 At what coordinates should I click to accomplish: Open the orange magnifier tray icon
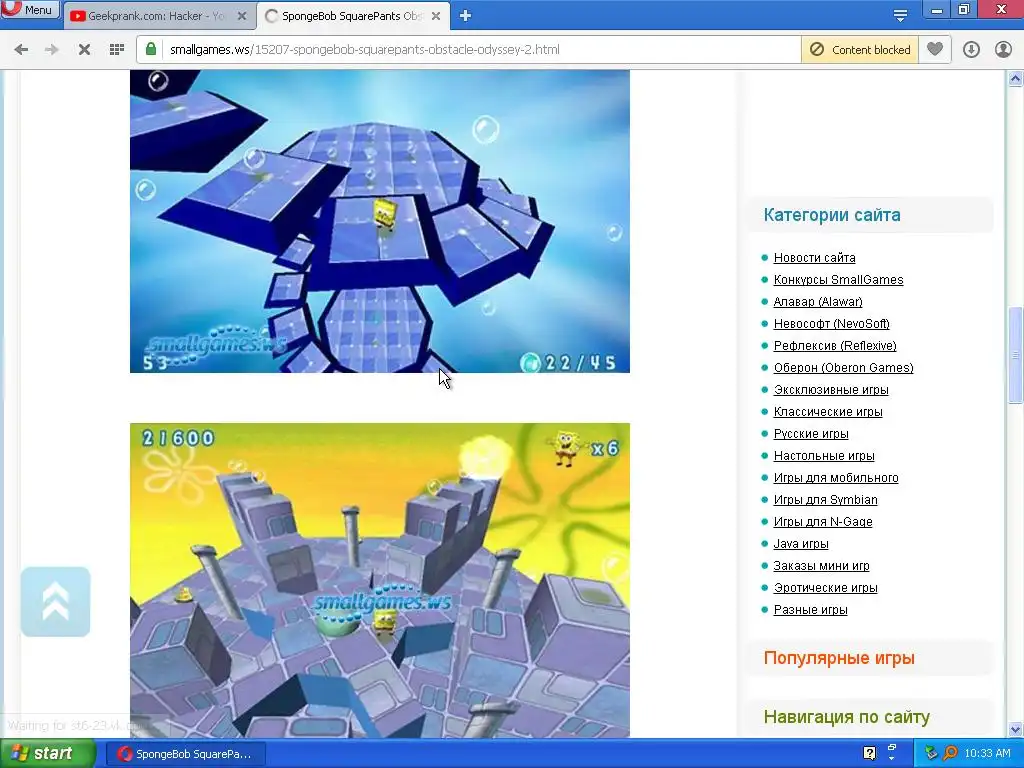[950, 753]
